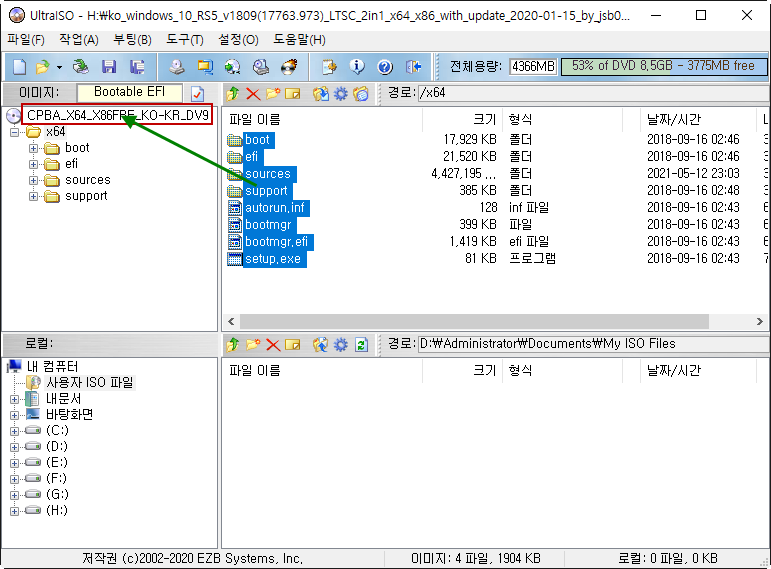
Task: Click red X delete in local toolbar
Action: (x=273, y=345)
